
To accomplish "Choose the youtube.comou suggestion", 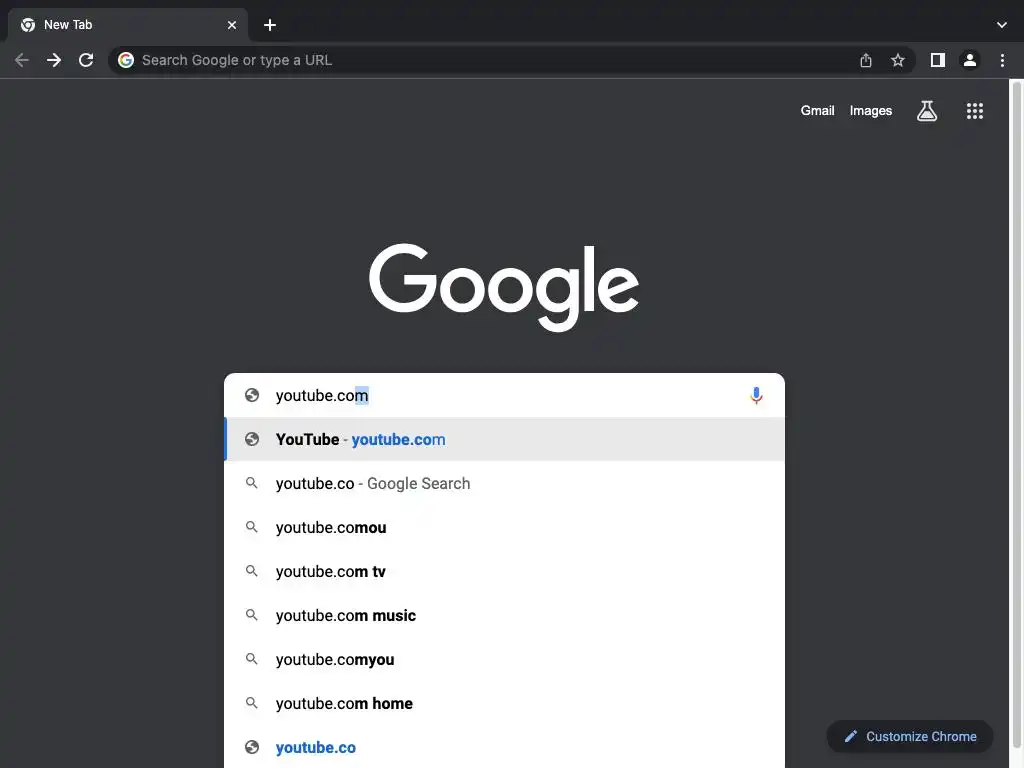I will [504, 527].
